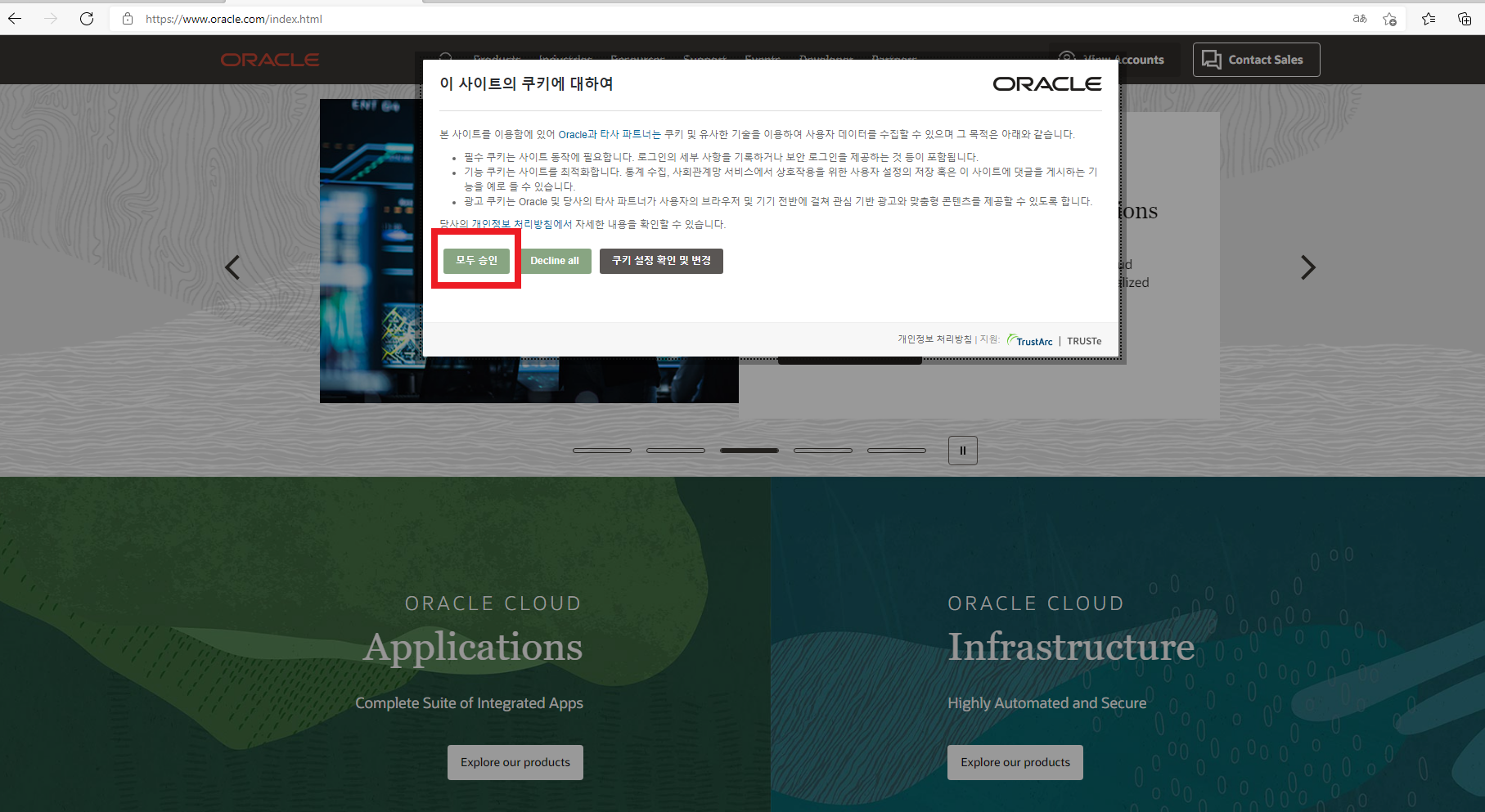Click the Infrastructure heading
Image resolution: width=1485 pixels, height=812 pixels.
(x=1071, y=647)
